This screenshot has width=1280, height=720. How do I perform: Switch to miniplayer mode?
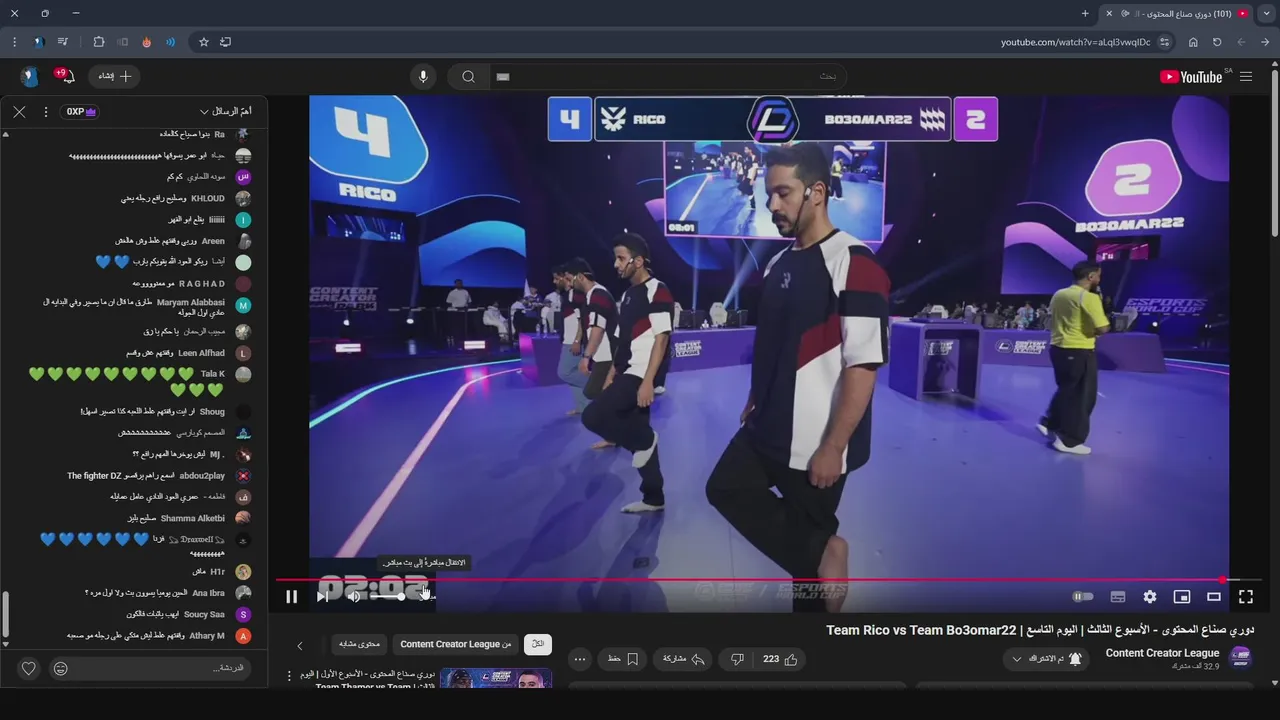tap(1182, 597)
